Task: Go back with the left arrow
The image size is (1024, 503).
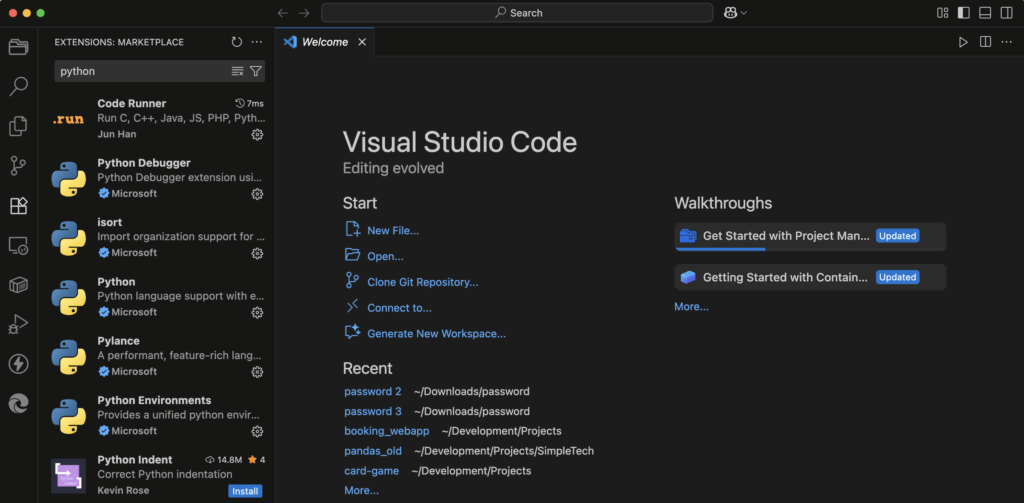Action: pos(283,13)
